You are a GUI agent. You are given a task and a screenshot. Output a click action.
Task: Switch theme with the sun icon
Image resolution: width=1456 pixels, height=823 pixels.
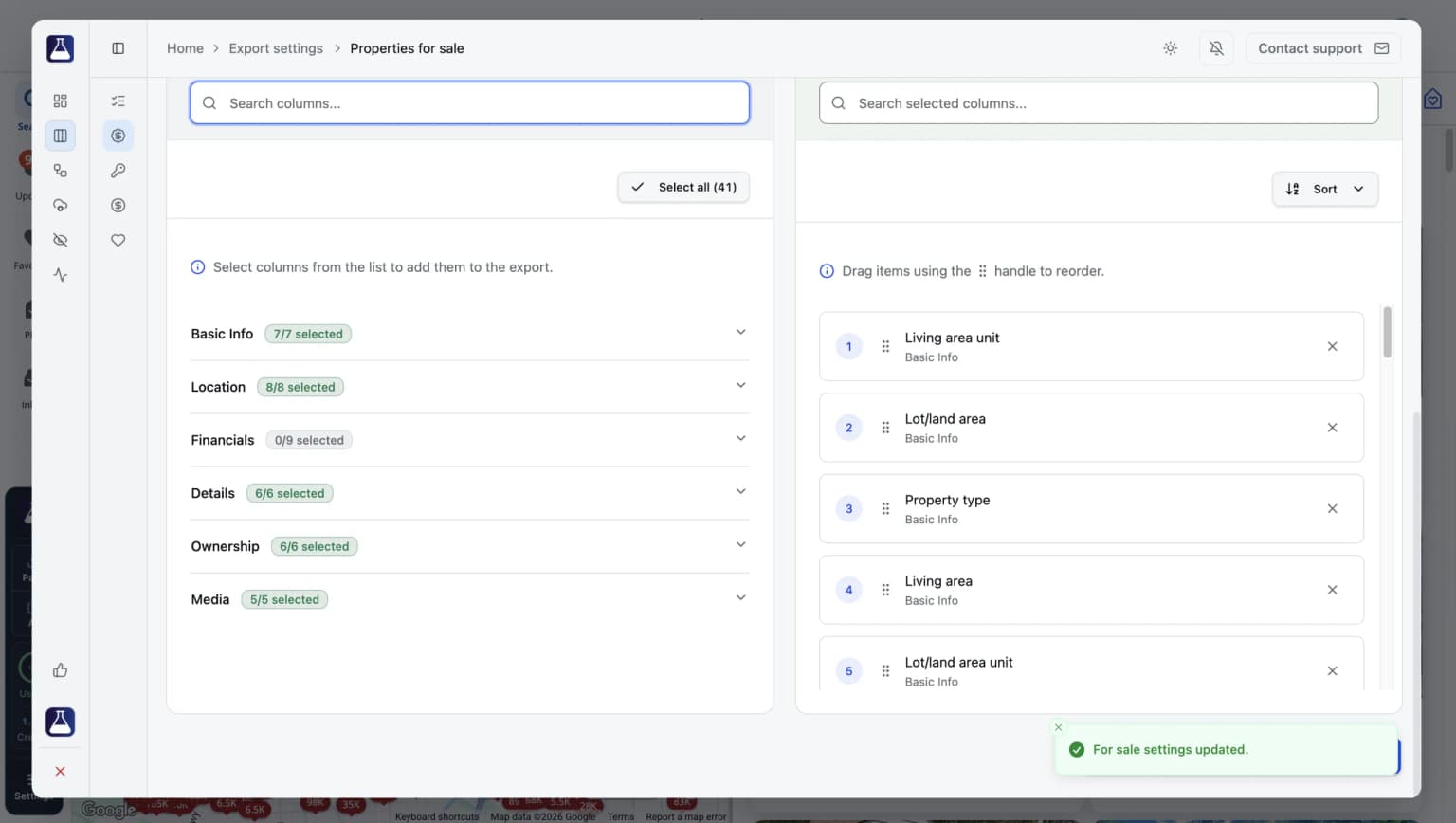(1171, 48)
